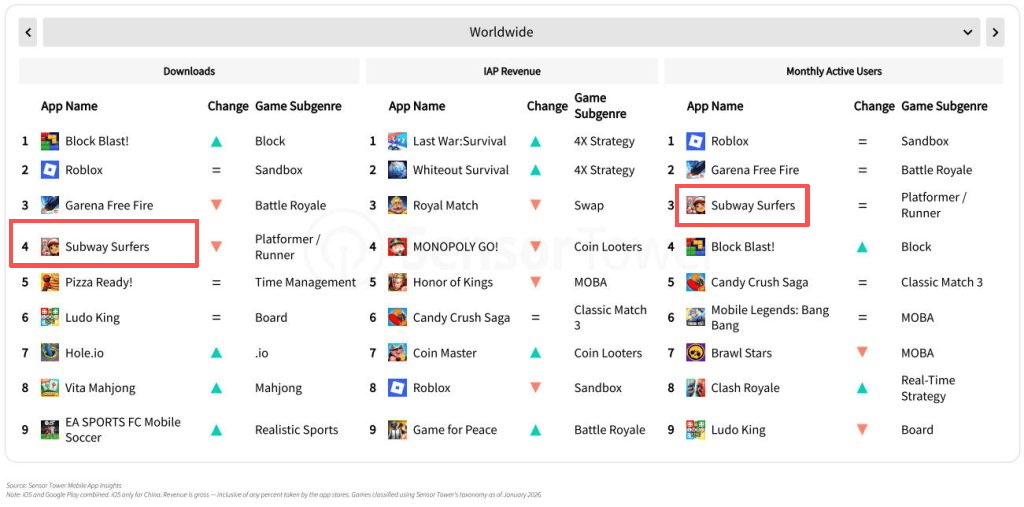Select the Monthly Active Users header

pos(833,71)
